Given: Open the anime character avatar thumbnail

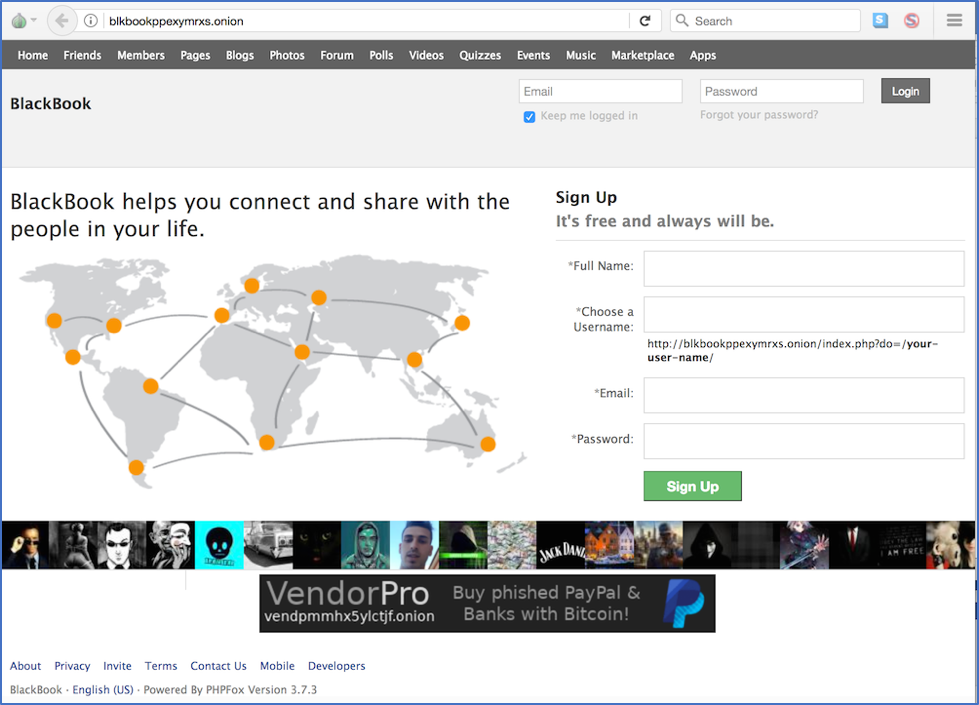Looking at the screenshot, I should pyautogui.click(x=805, y=545).
